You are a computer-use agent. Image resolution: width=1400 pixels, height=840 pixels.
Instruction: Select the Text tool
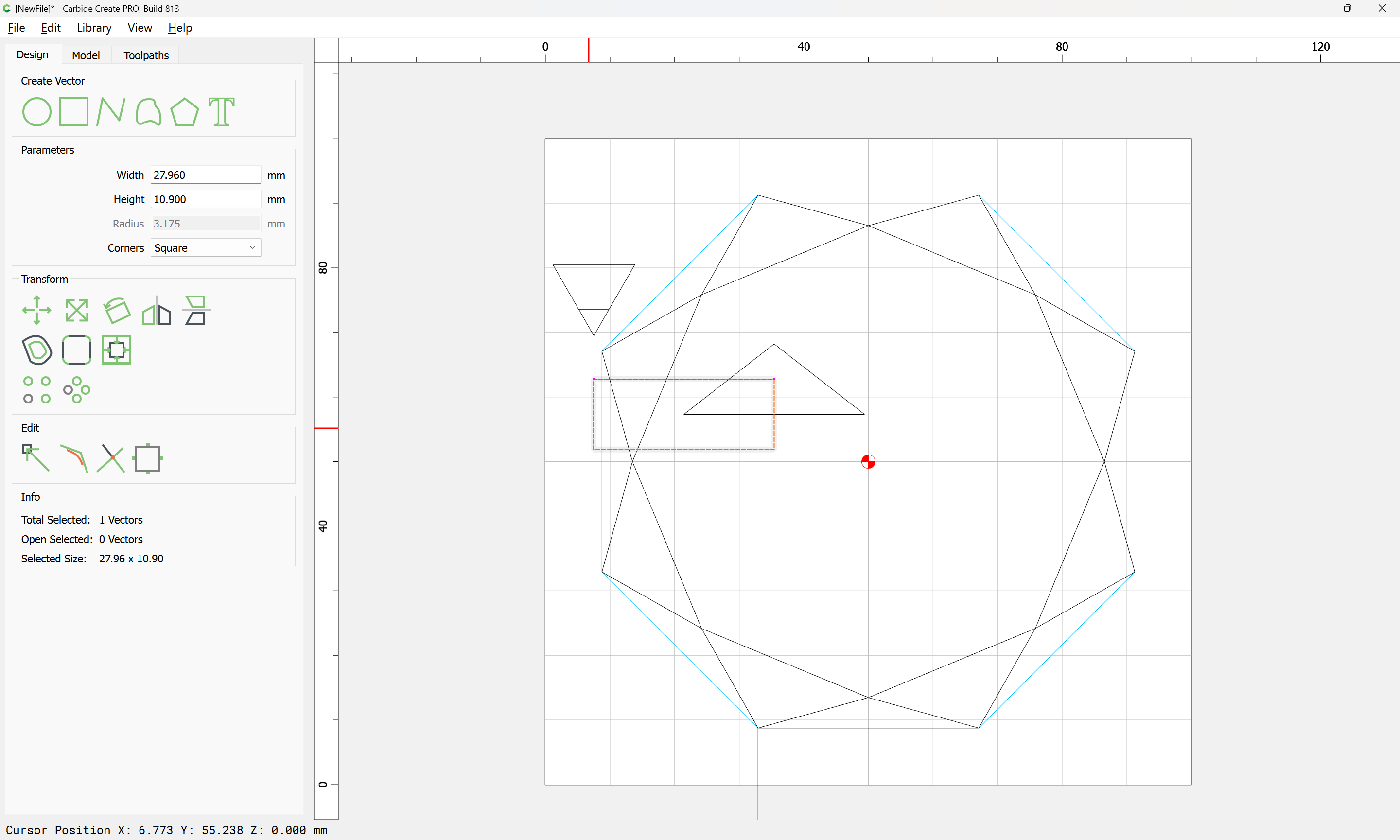[221, 111]
